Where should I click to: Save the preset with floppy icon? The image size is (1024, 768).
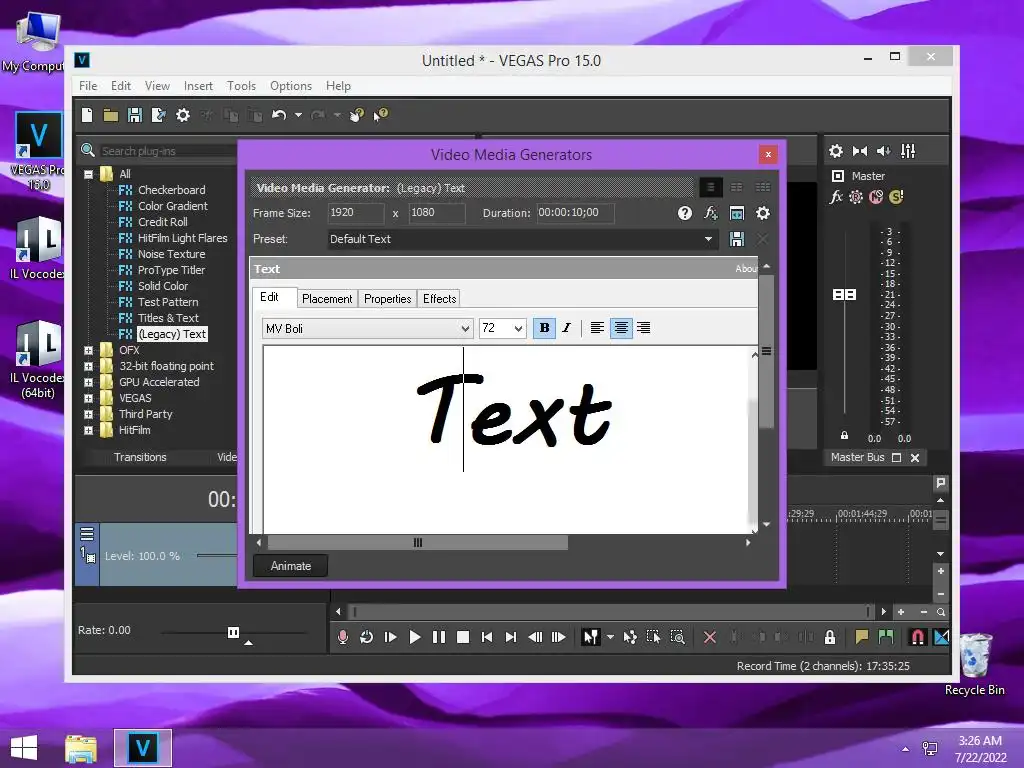click(x=737, y=239)
